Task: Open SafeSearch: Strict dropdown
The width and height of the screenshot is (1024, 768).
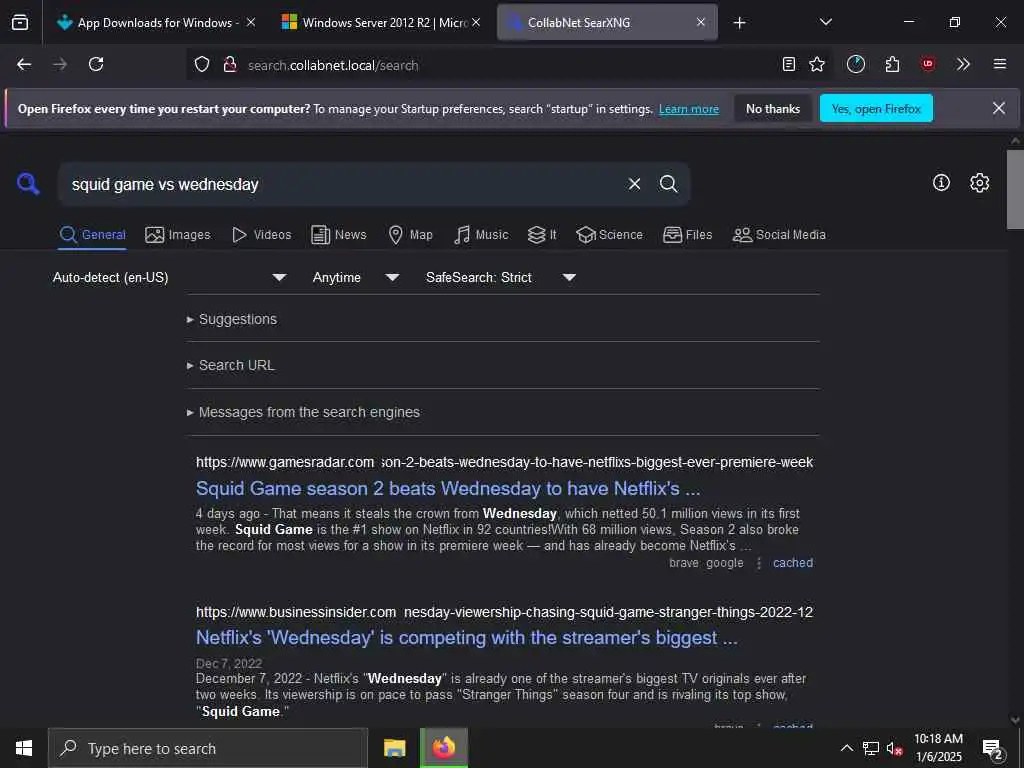Action: [501, 278]
